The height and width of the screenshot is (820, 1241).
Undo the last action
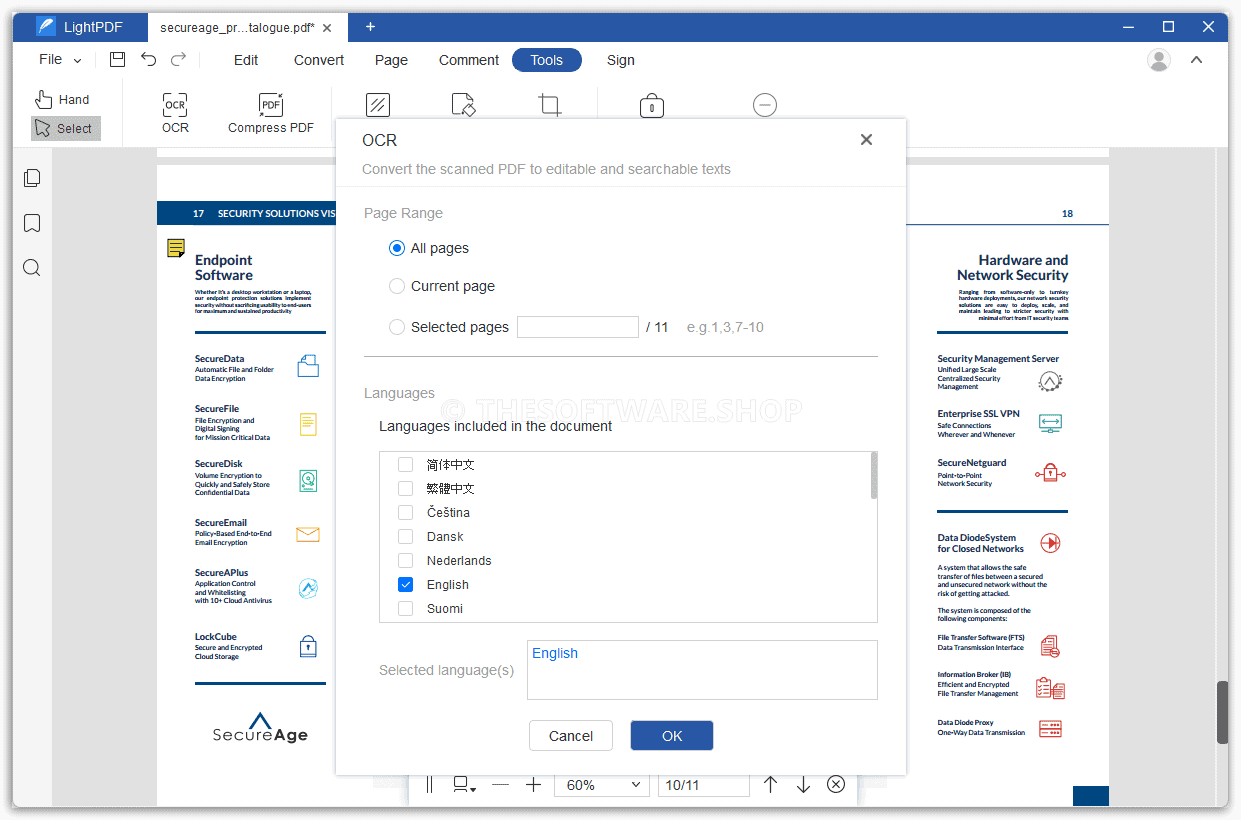148,60
